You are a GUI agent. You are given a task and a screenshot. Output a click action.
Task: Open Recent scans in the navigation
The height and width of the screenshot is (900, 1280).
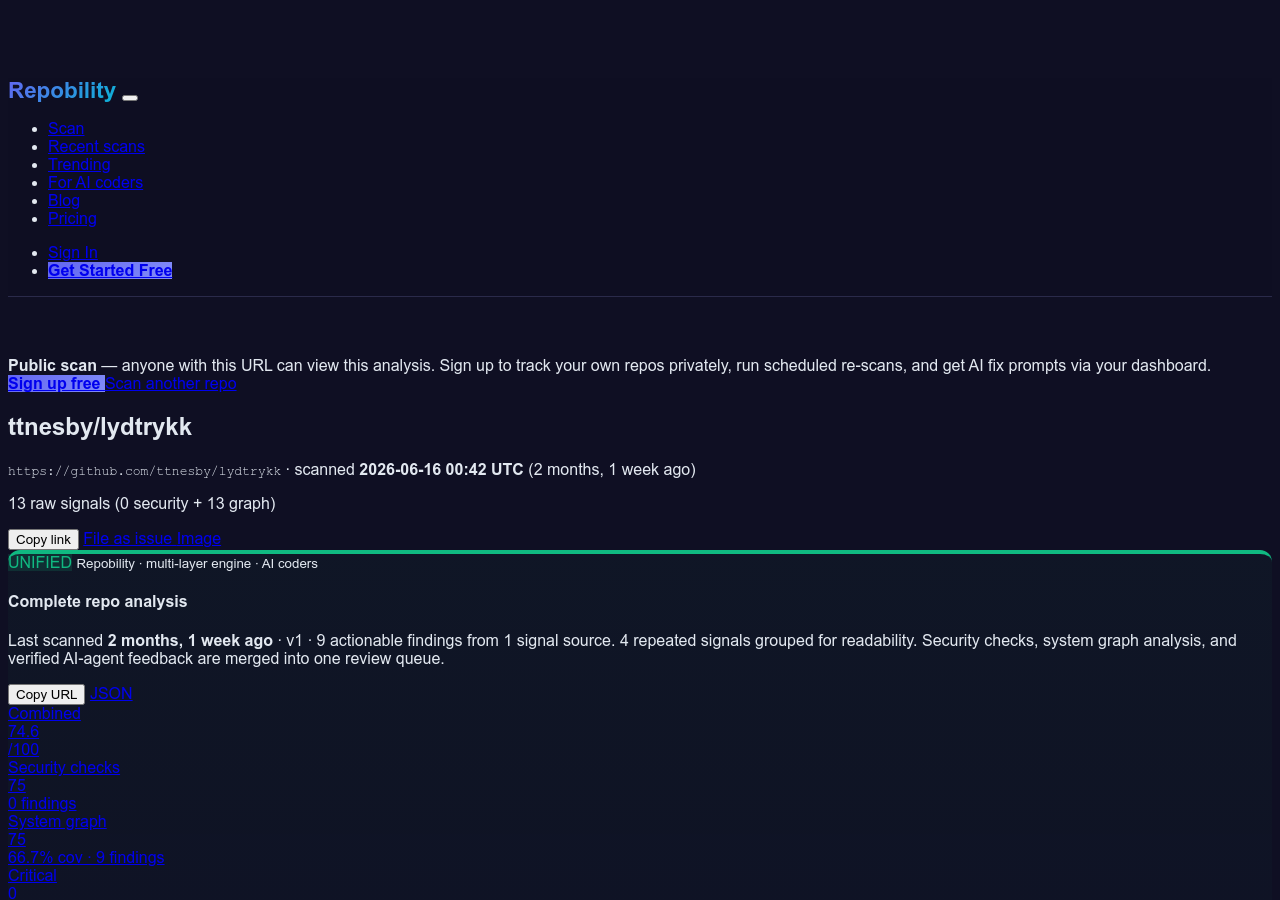tap(96, 146)
